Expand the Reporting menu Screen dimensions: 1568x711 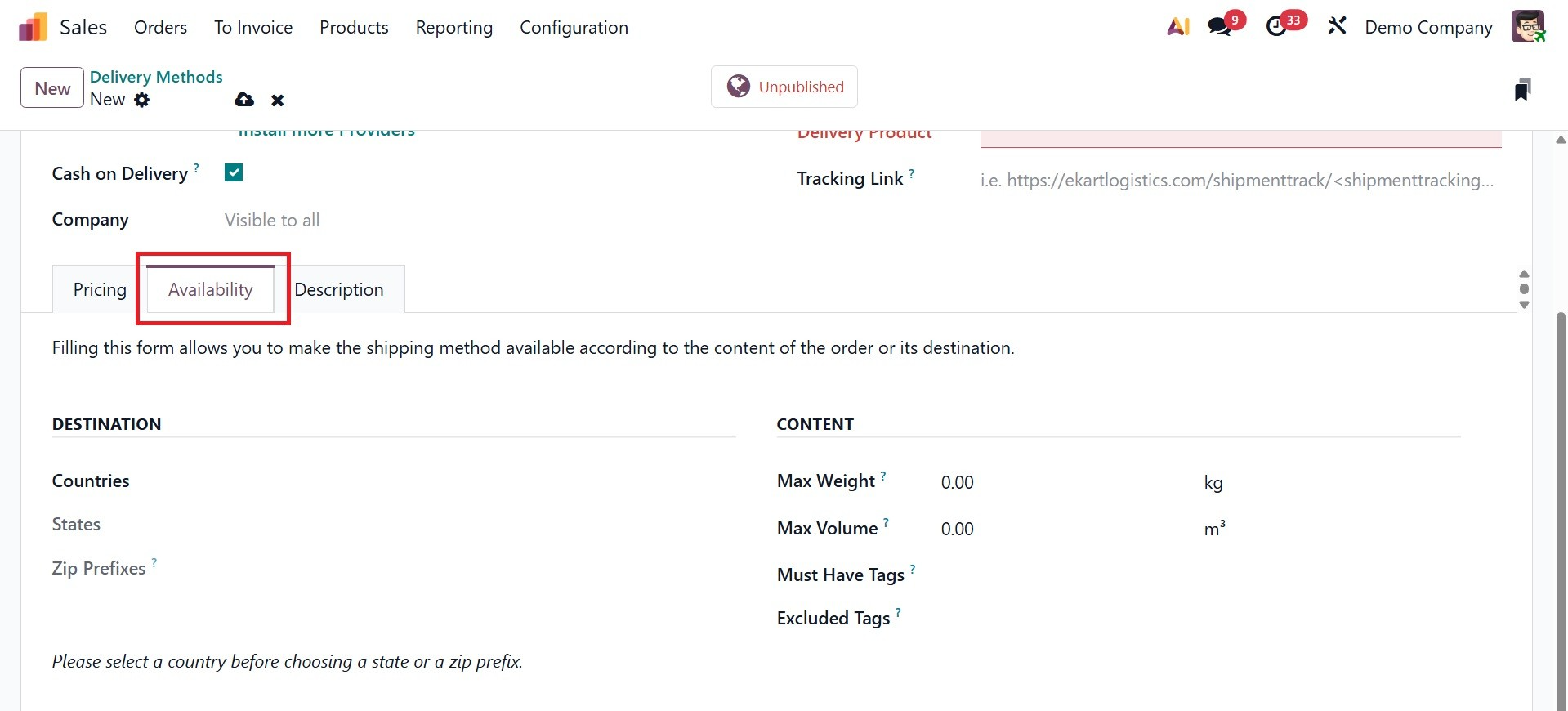pyautogui.click(x=453, y=27)
